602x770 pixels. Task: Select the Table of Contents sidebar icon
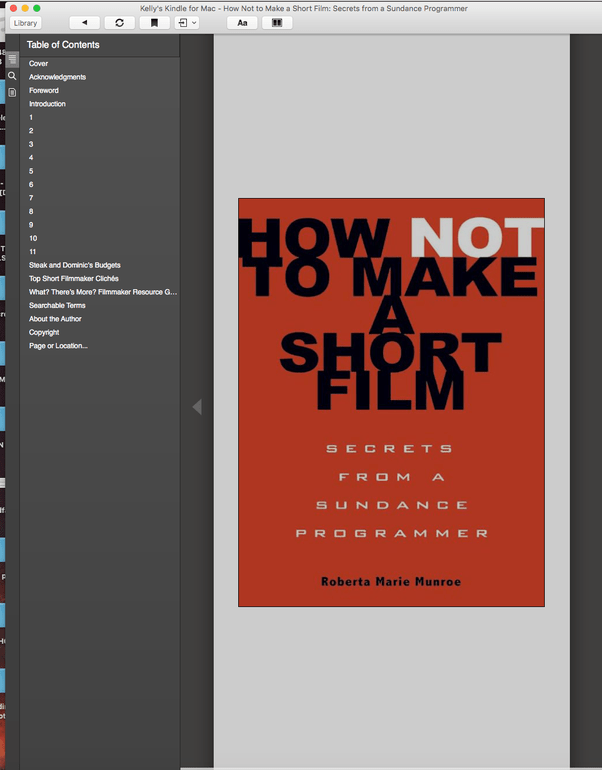(x=12, y=59)
